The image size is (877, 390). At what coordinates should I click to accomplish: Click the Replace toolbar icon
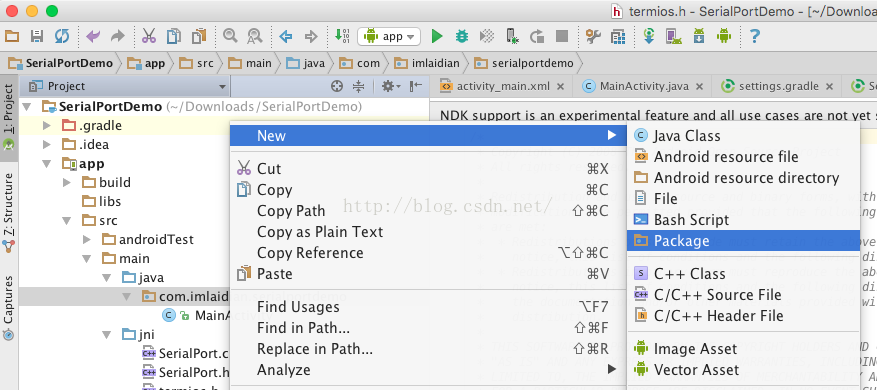(x=254, y=37)
